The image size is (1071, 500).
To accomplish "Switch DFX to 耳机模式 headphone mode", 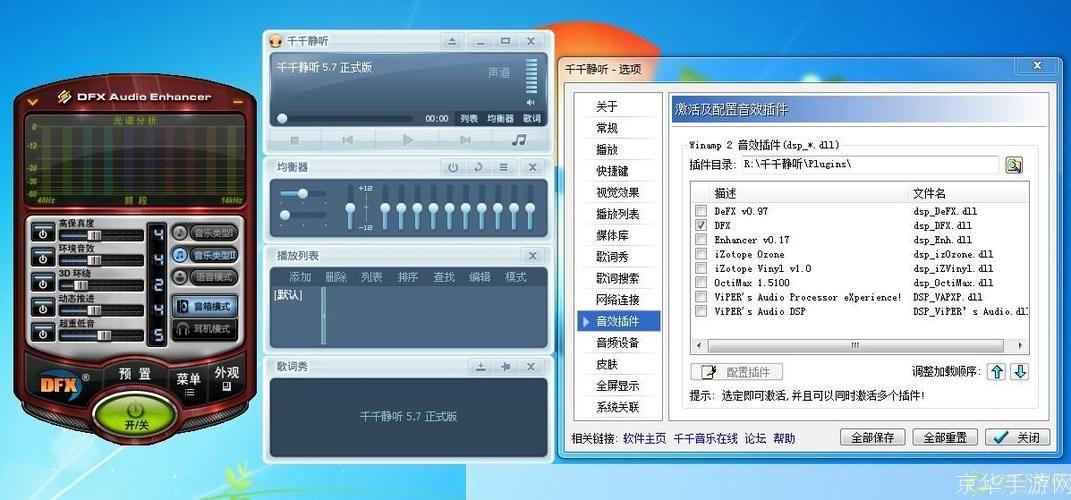I will click(x=205, y=329).
